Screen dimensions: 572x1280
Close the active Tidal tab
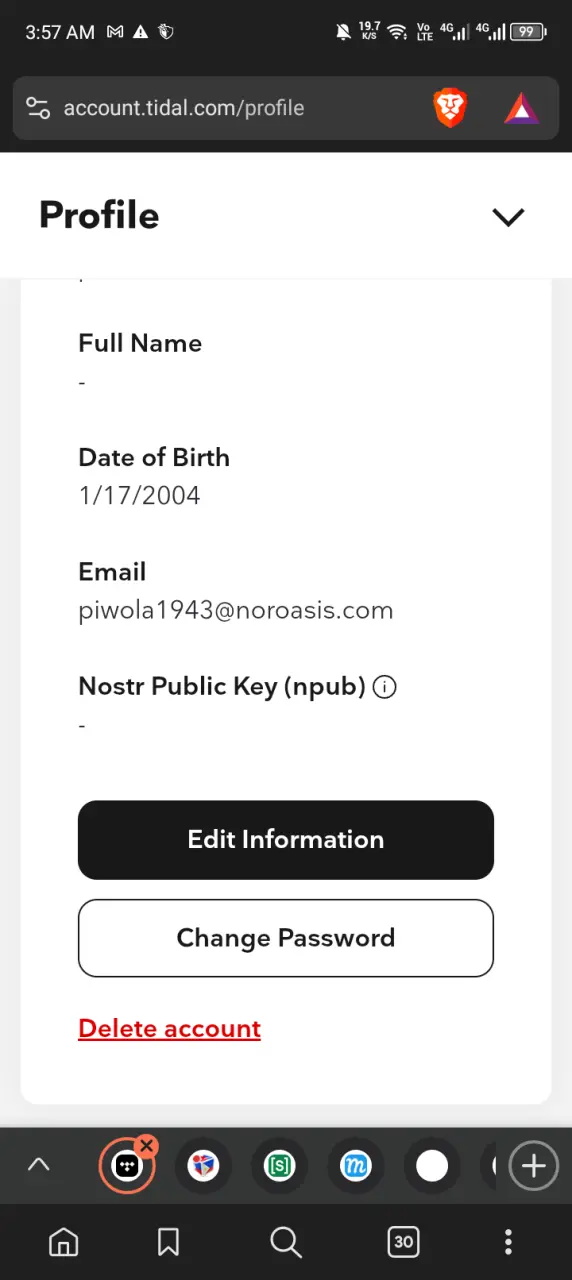coord(147,1146)
